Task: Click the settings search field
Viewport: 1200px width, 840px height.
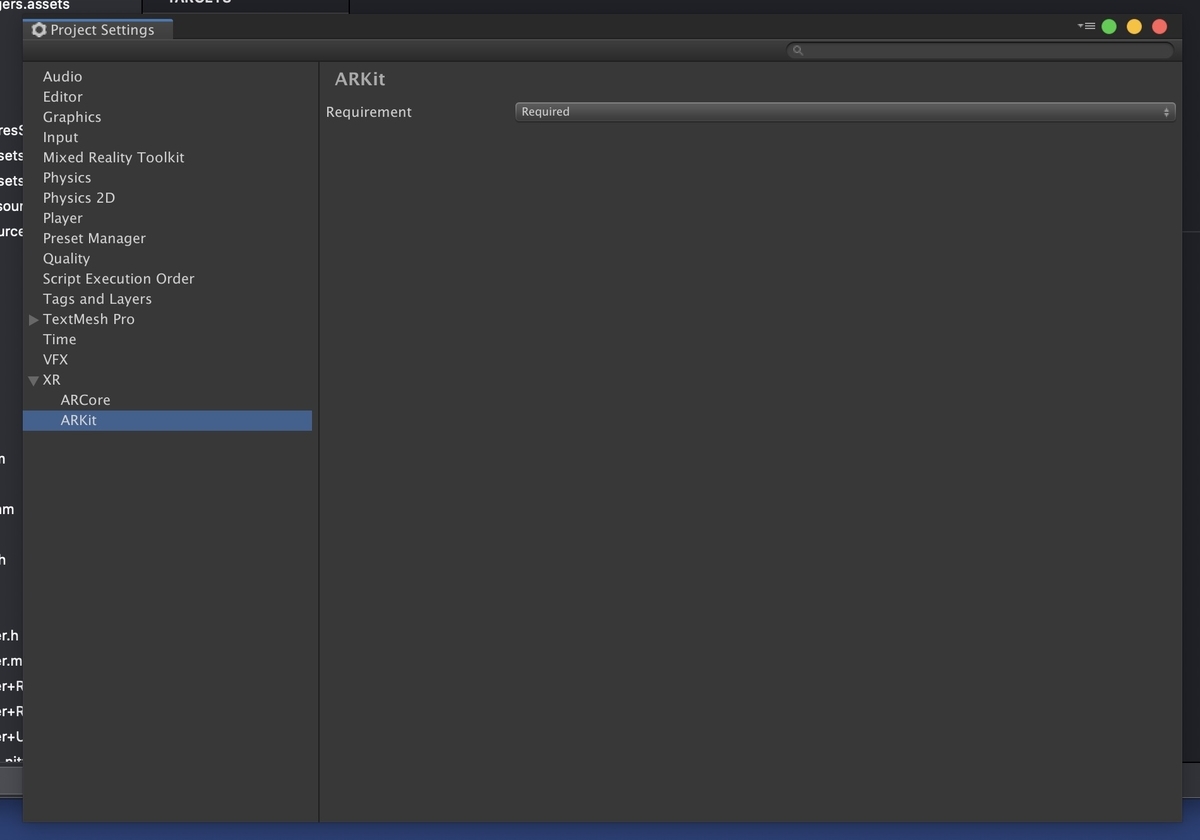Action: click(980, 50)
